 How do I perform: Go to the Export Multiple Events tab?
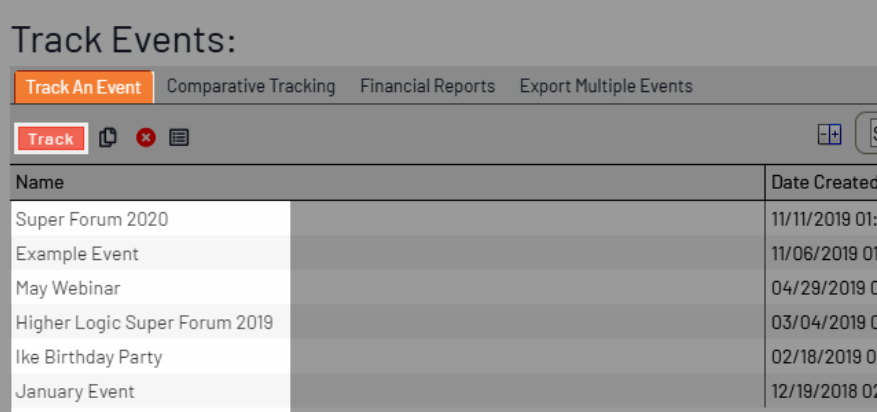[x=606, y=86]
